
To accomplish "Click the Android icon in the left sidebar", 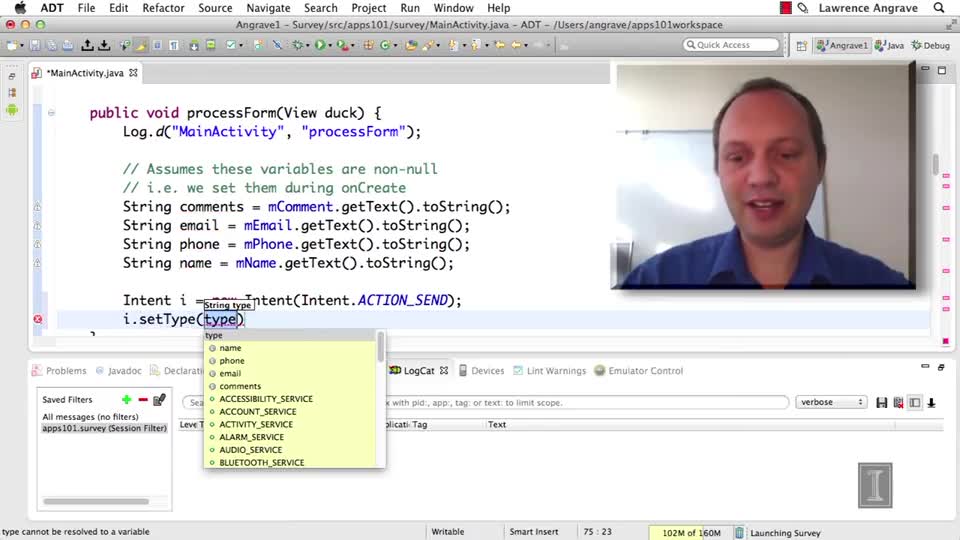I will pos(12,110).
